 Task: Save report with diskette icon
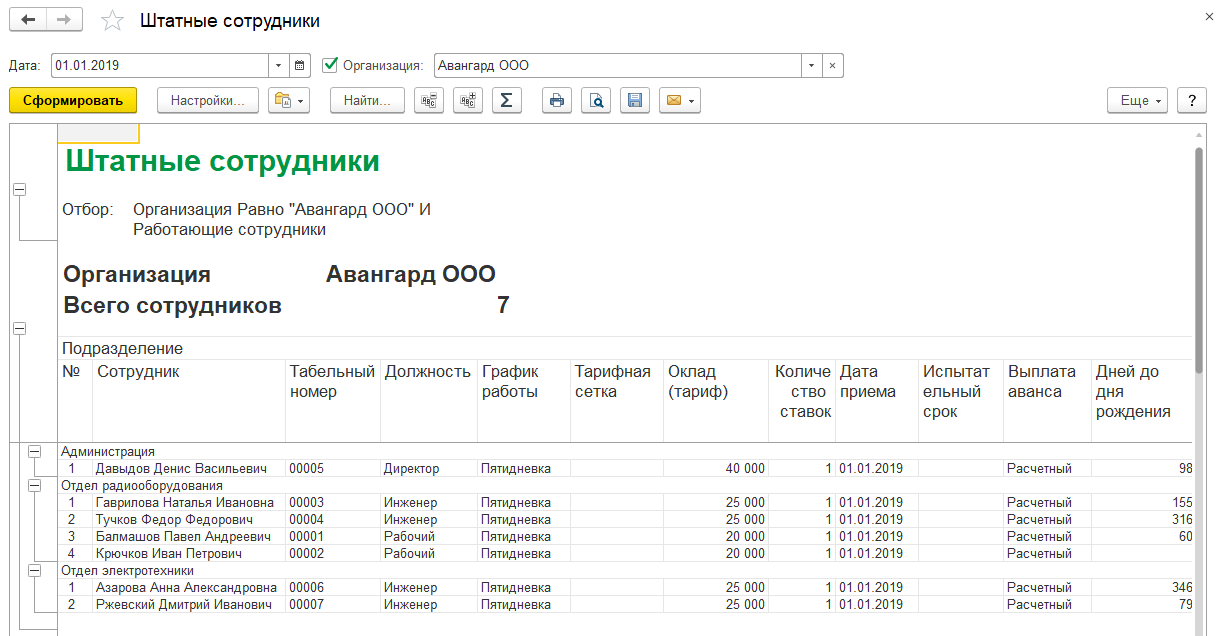(x=633, y=100)
